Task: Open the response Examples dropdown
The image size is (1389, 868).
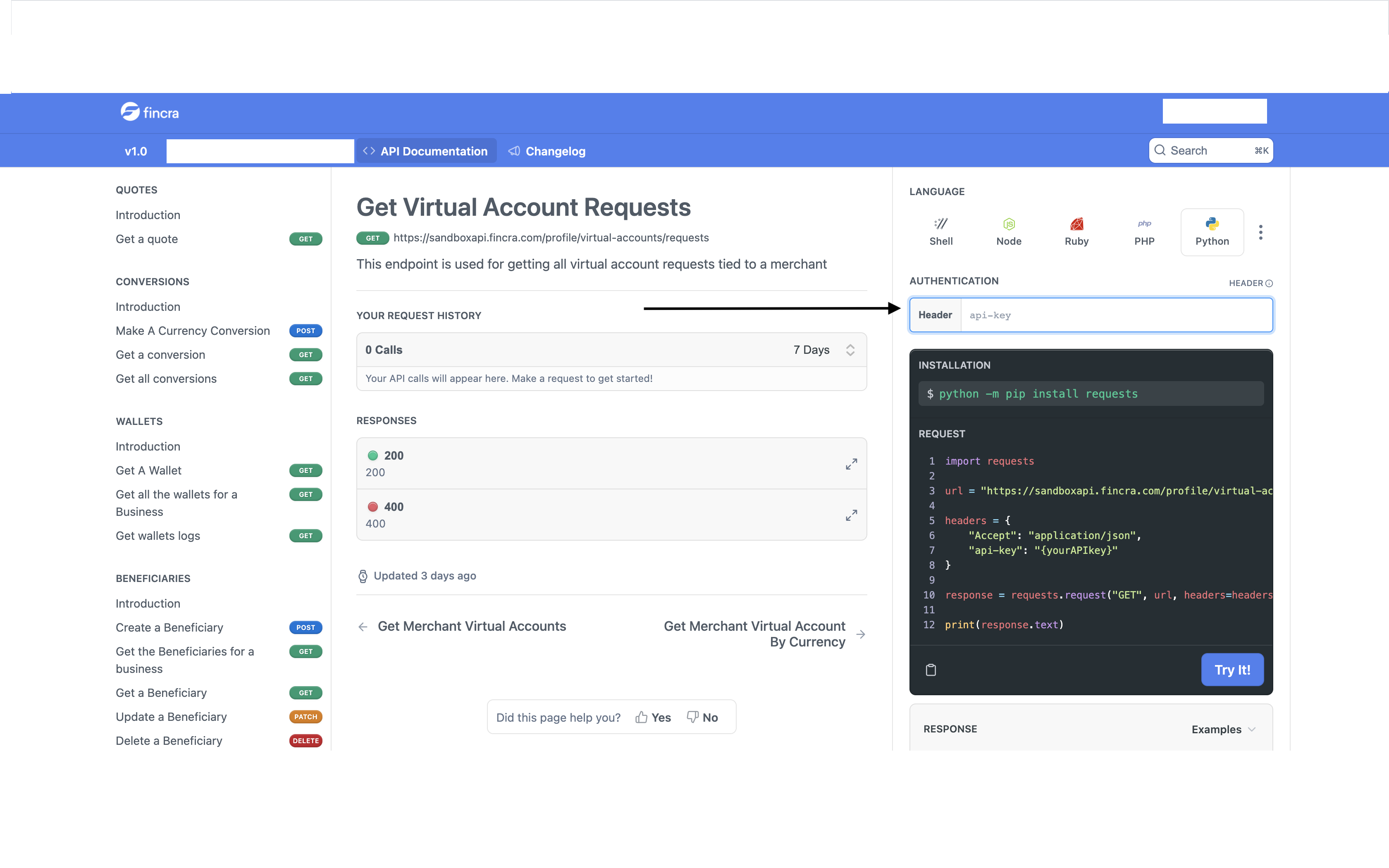Action: pyautogui.click(x=1223, y=729)
